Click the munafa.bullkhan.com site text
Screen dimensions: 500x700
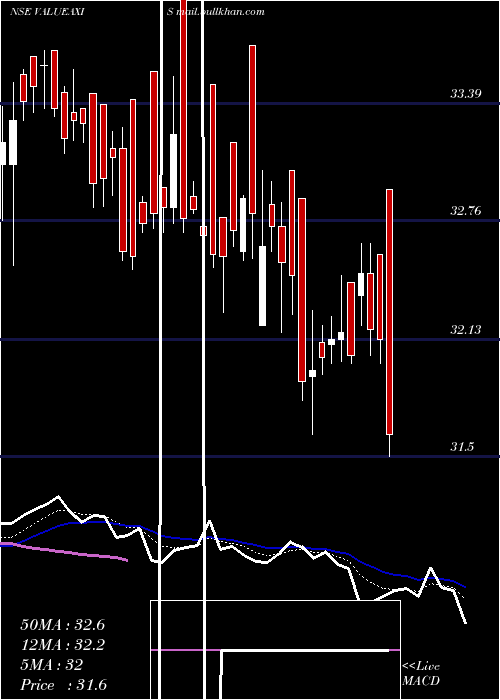[x=216, y=12]
